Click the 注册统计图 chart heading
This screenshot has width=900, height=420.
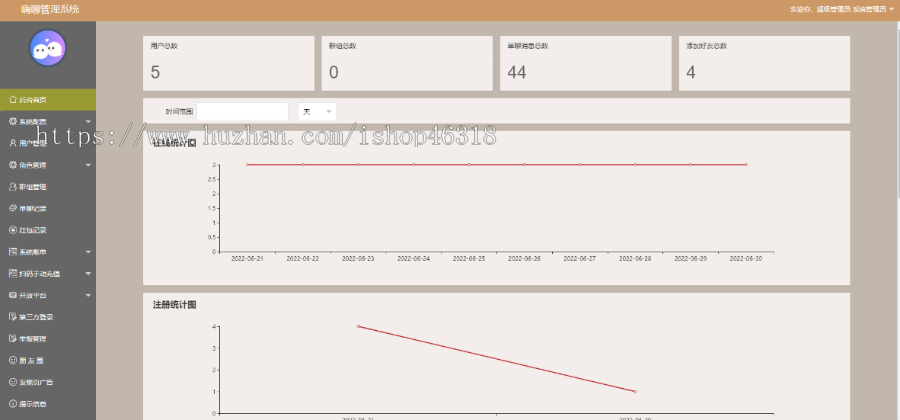click(175, 305)
